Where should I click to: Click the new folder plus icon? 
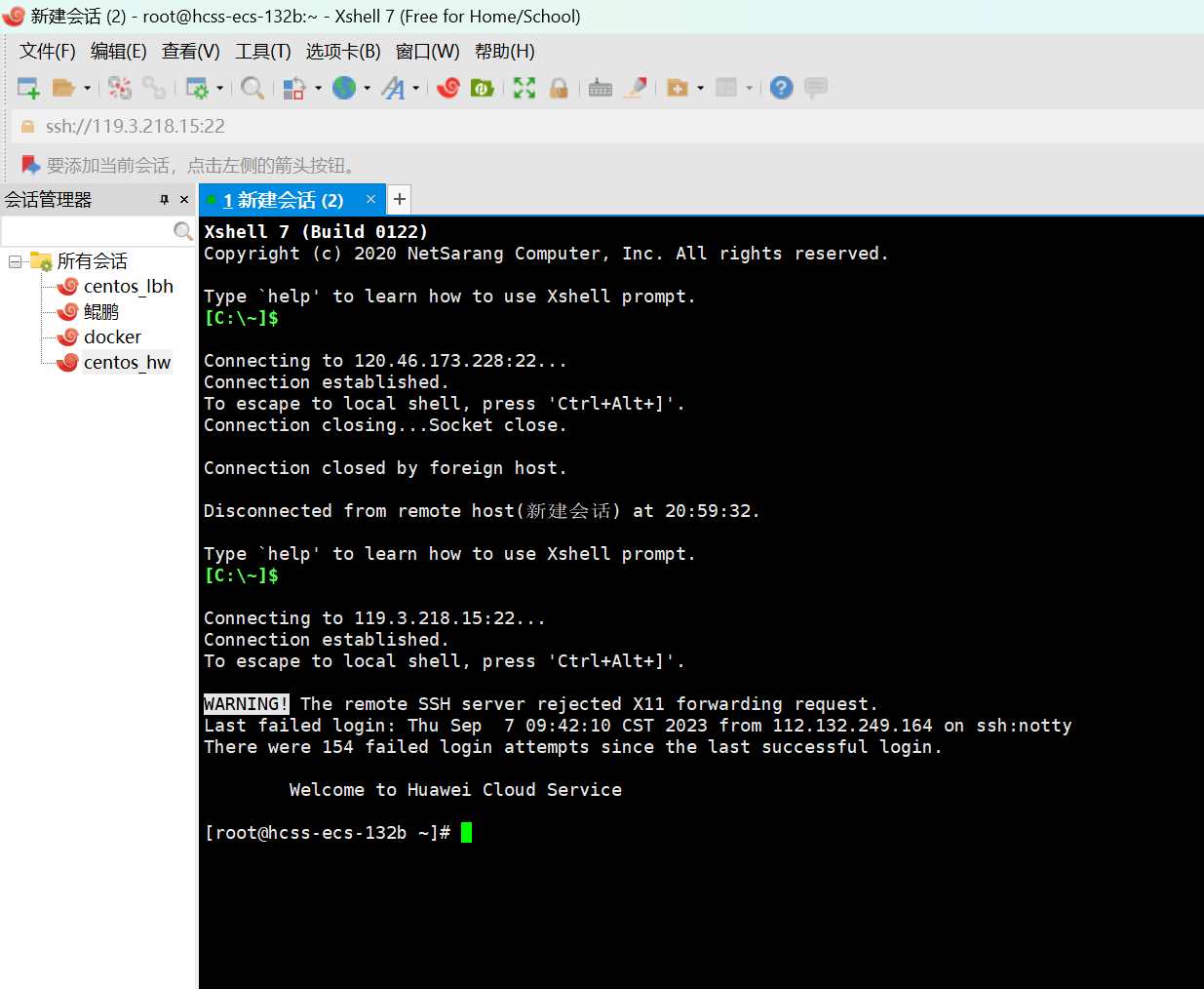(678, 88)
